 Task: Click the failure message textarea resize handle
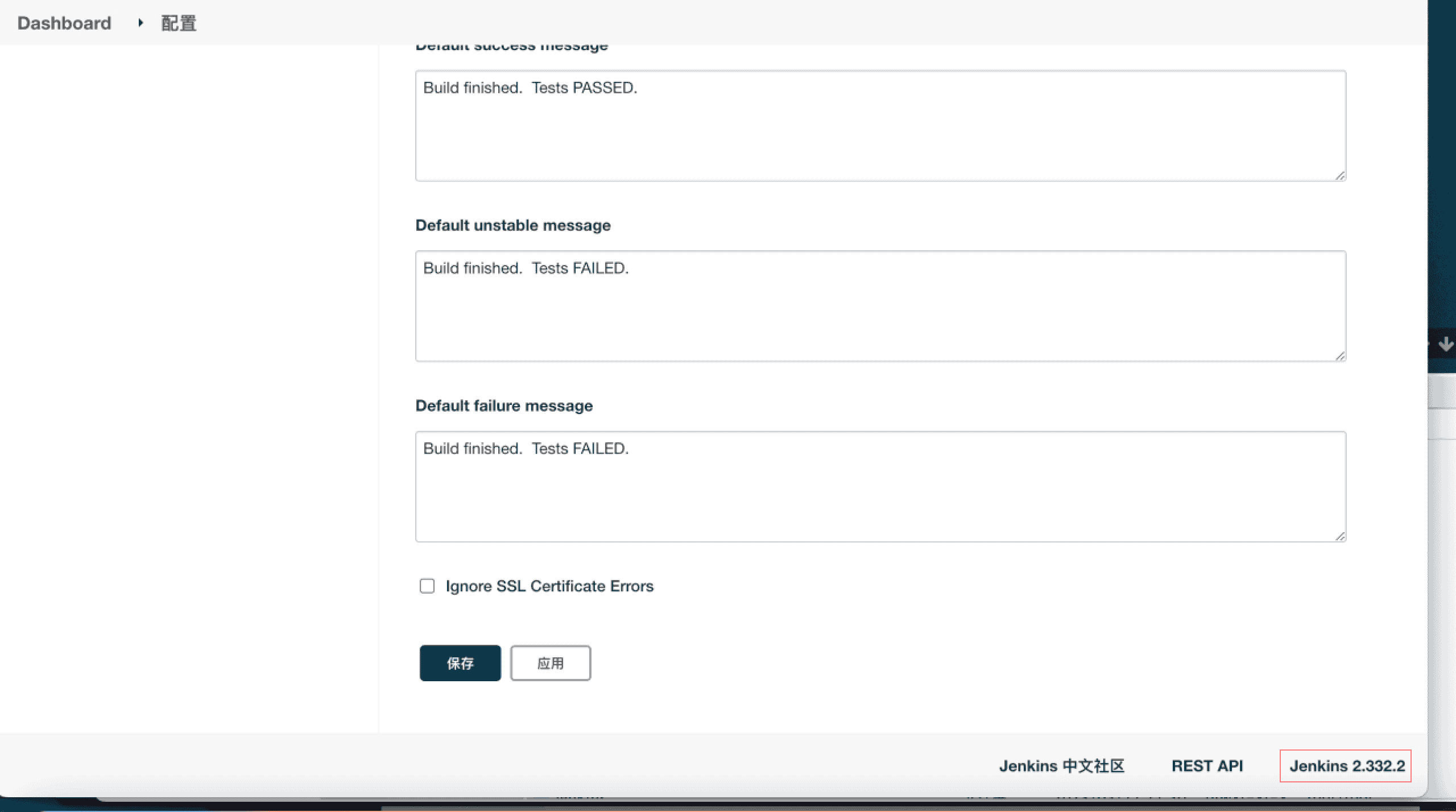[x=1340, y=536]
